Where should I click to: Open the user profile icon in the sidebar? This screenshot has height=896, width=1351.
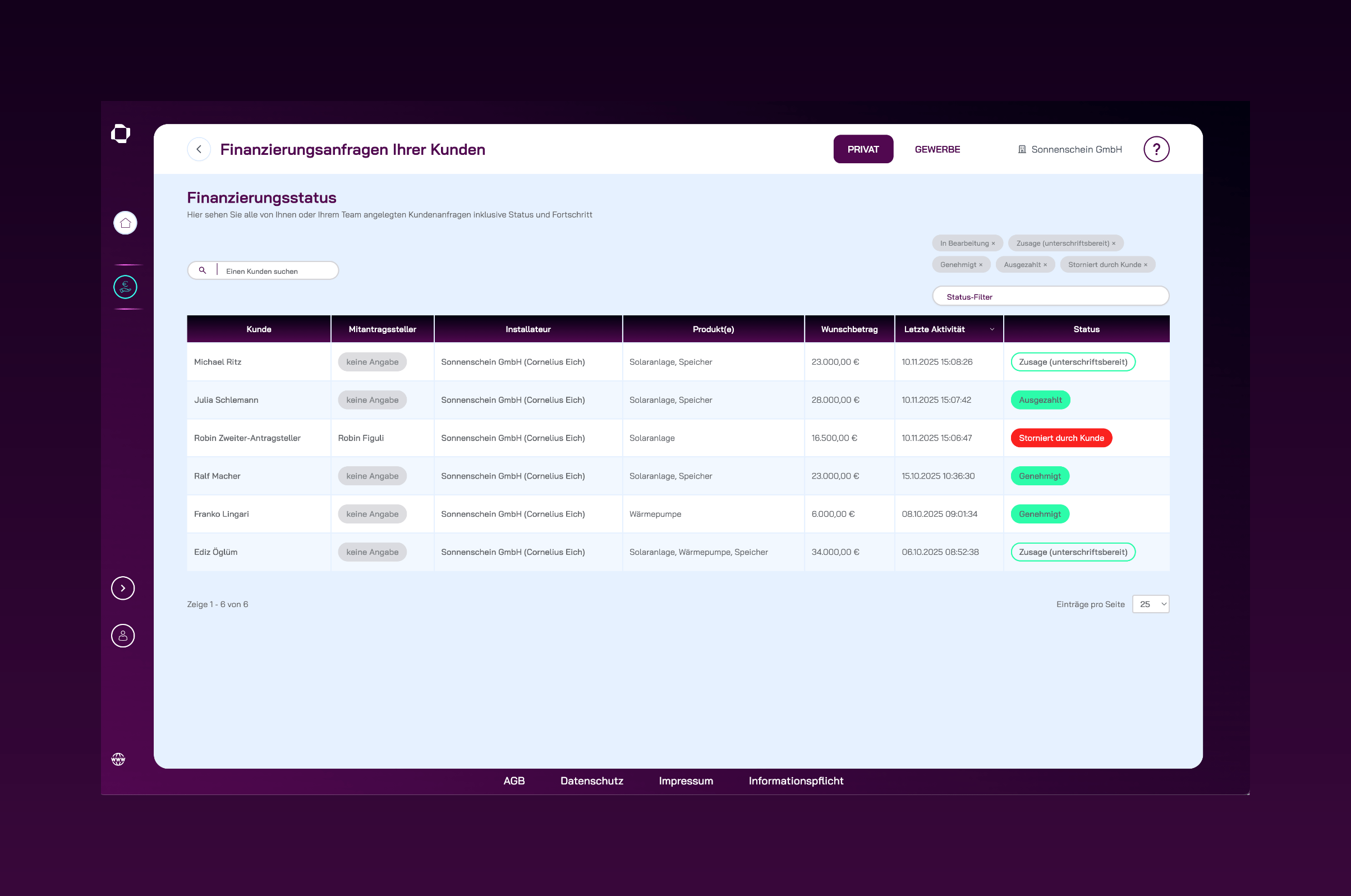click(123, 636)
